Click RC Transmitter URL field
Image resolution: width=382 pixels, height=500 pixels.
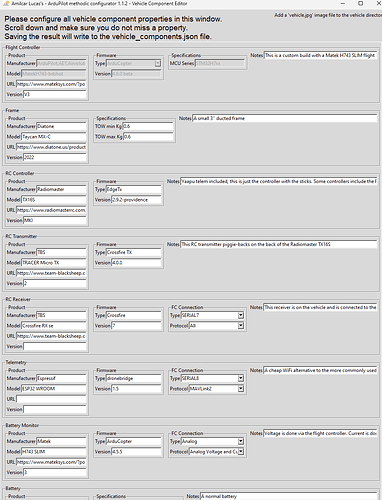point(51,273)
